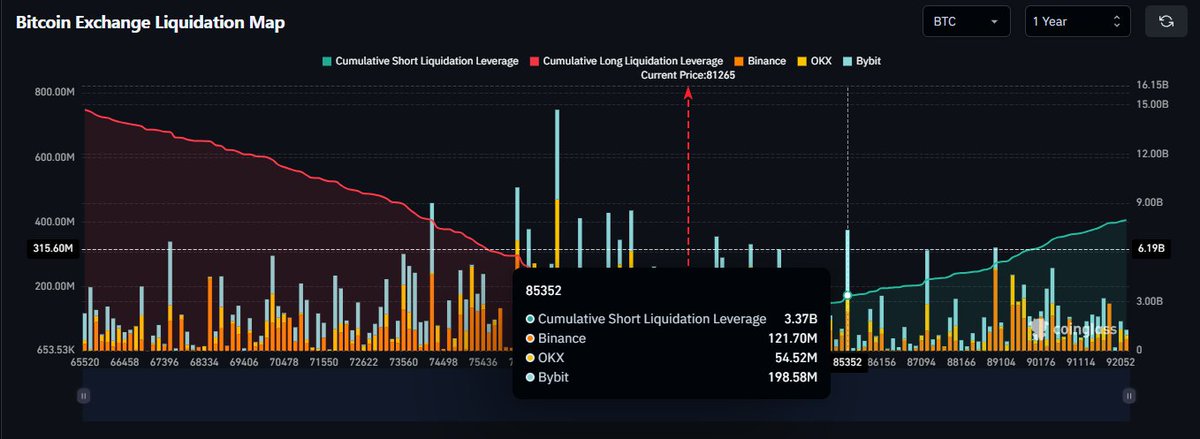Click the 65520 x-axis price label
Viewport: 1200px width, 439px height.
point(84,362)
